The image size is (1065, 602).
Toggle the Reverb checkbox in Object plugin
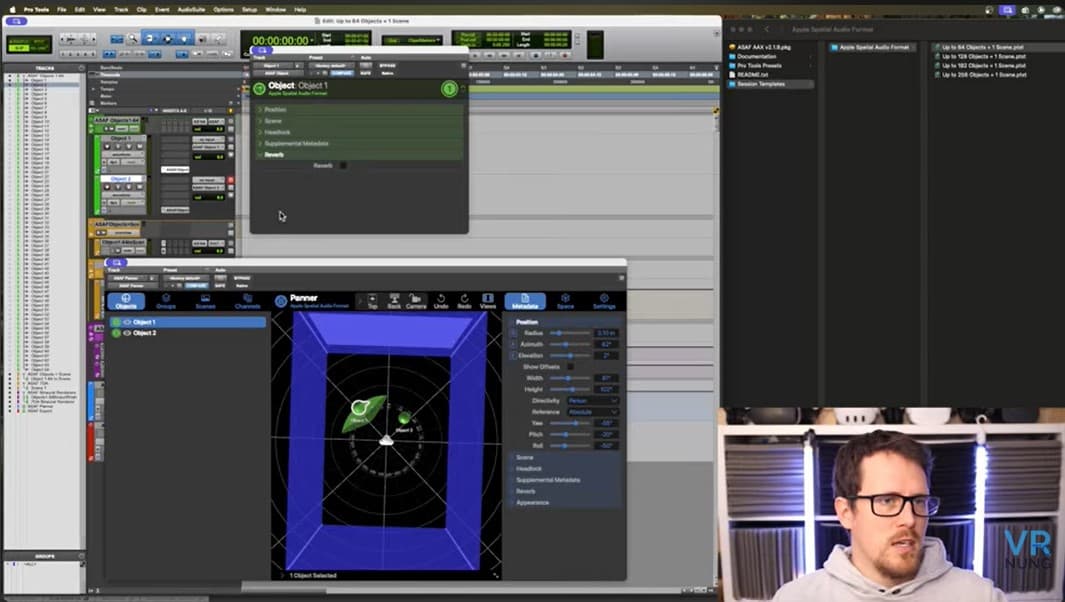click(343, 166)
